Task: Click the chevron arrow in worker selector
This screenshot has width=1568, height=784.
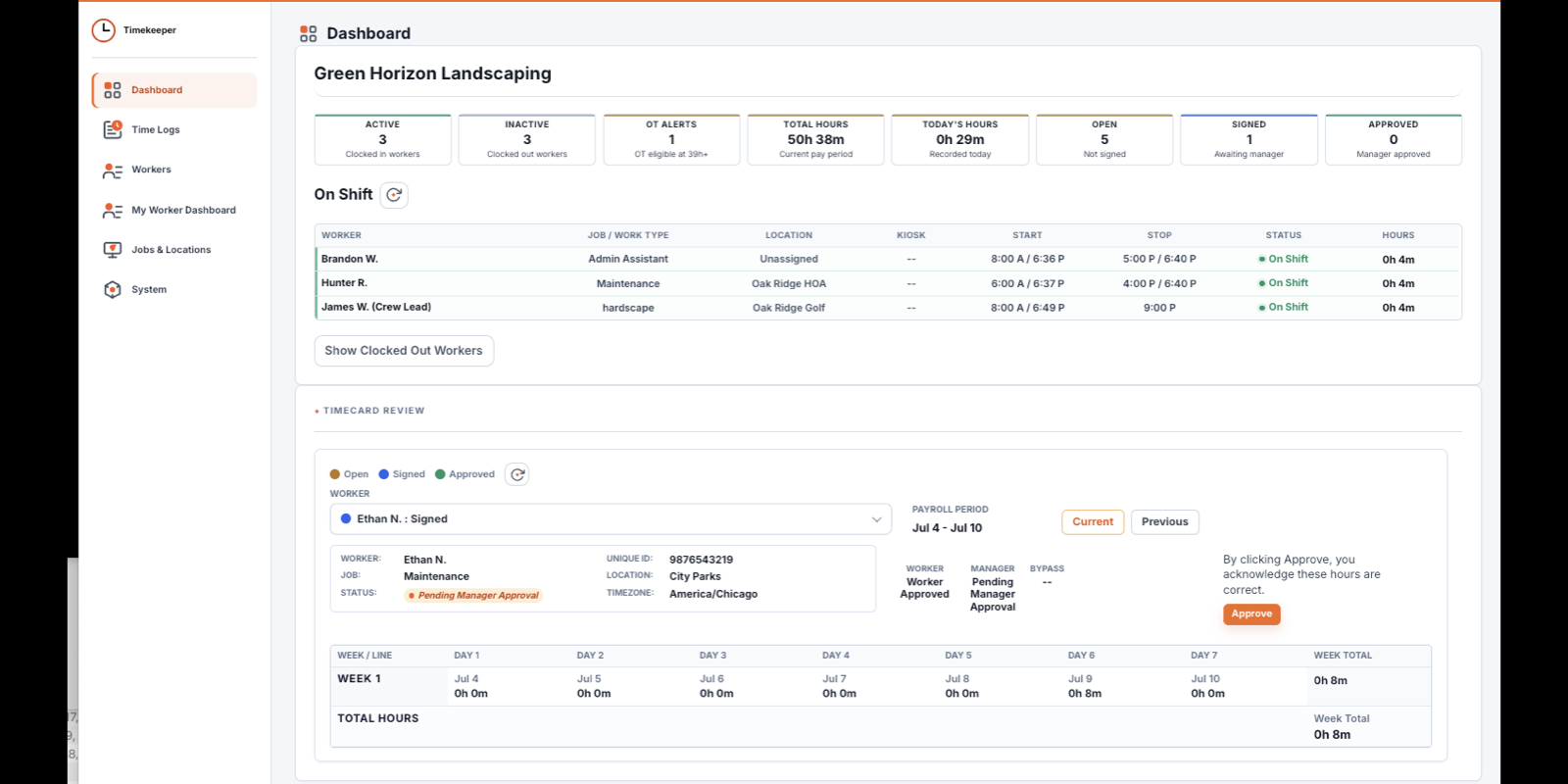Action: pyautogui.click(x=876, y=519)
